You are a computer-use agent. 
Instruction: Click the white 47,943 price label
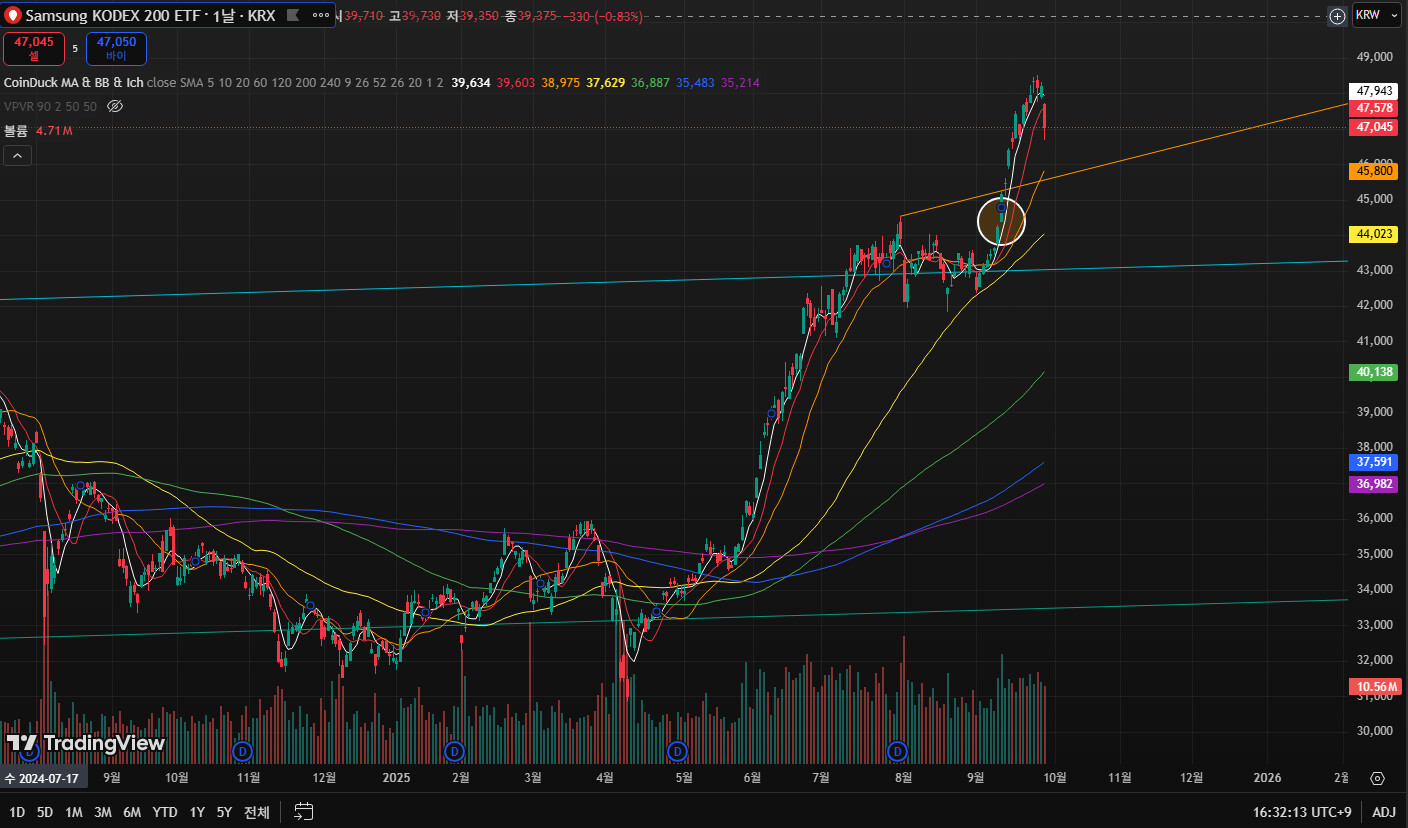point(1375,90)
